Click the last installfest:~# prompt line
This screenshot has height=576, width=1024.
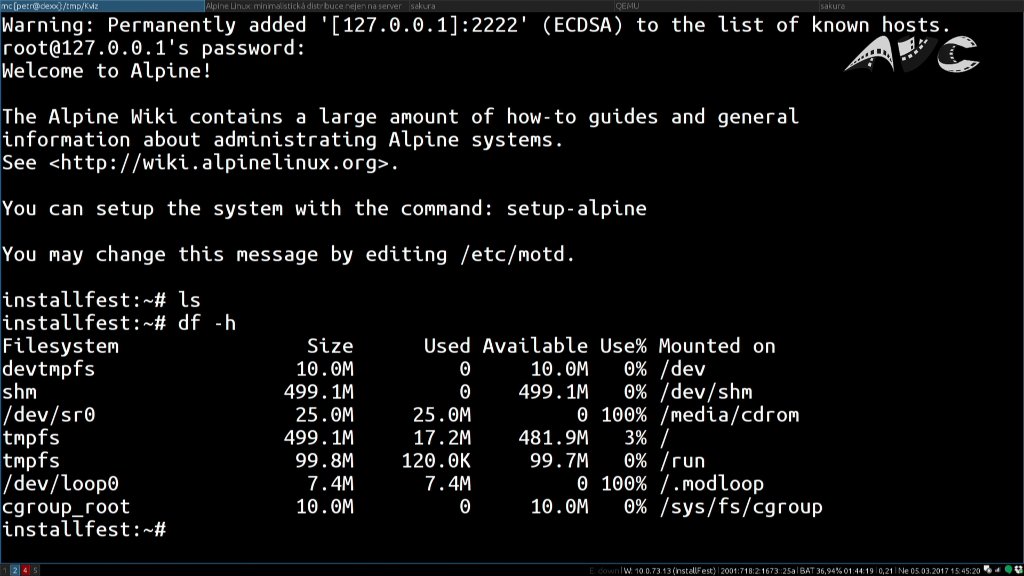tap(84, 530)
